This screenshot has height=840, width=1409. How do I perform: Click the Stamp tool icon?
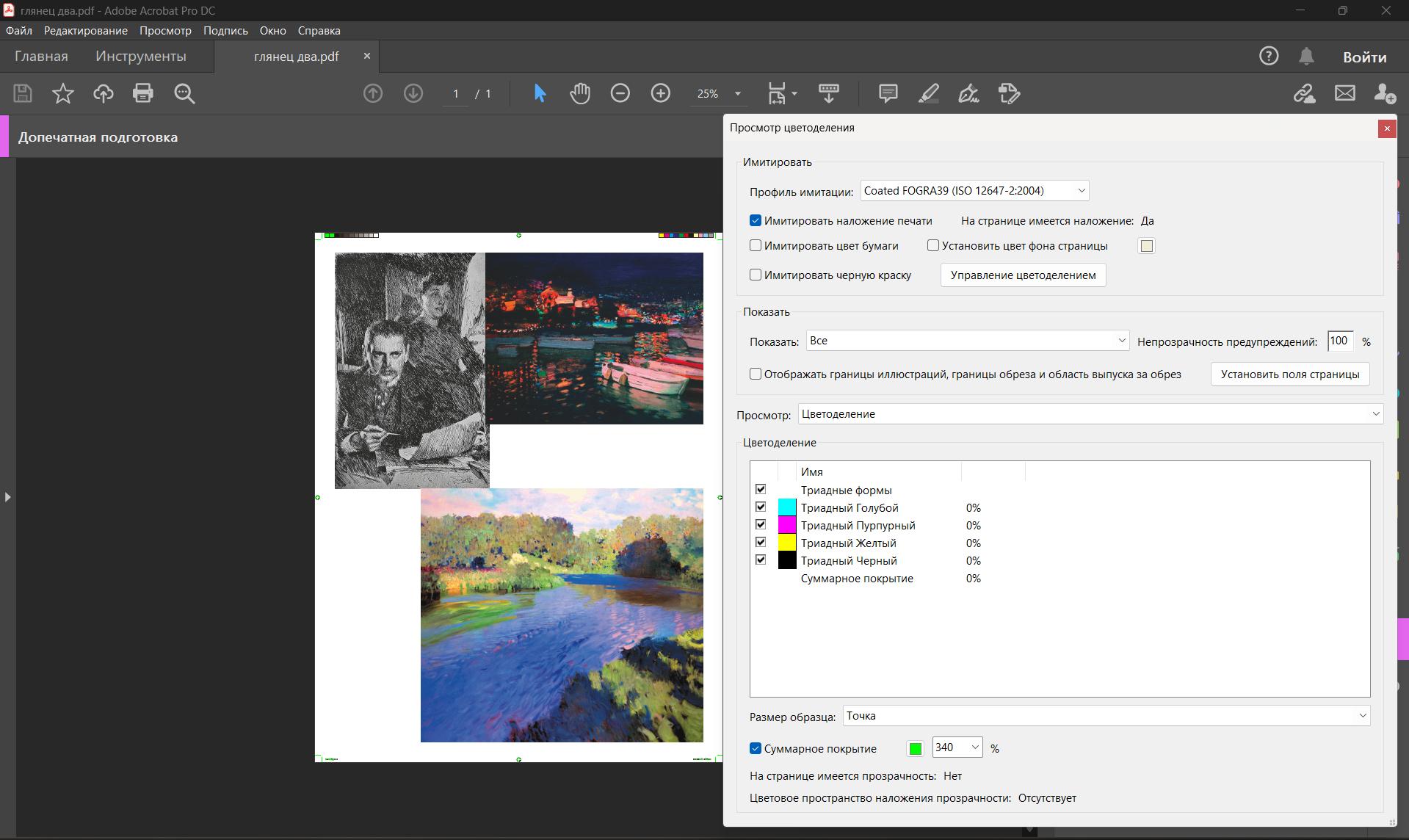click(x=1010, y=93)
